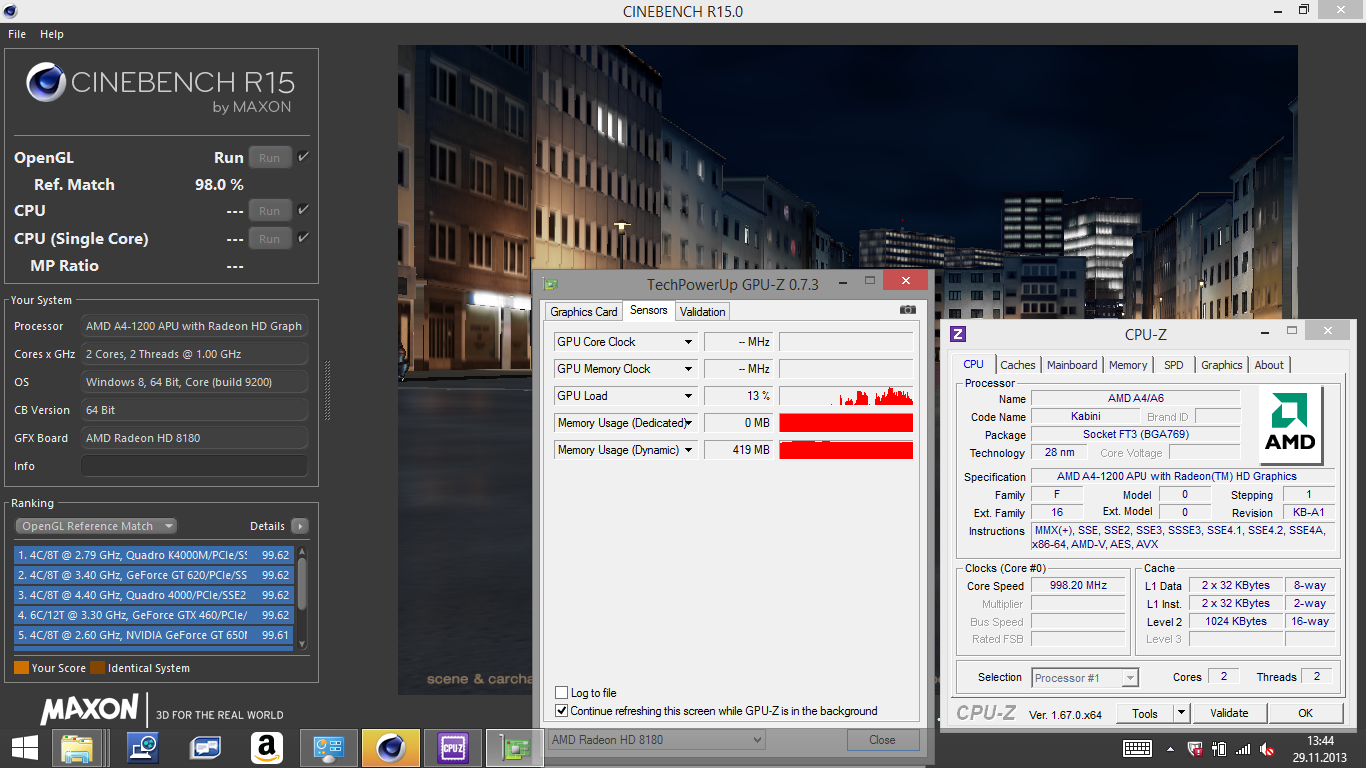This screenshot has width=1366, height=768.
Task: Switch to CPU-Z About tab
Action: 1269,365
